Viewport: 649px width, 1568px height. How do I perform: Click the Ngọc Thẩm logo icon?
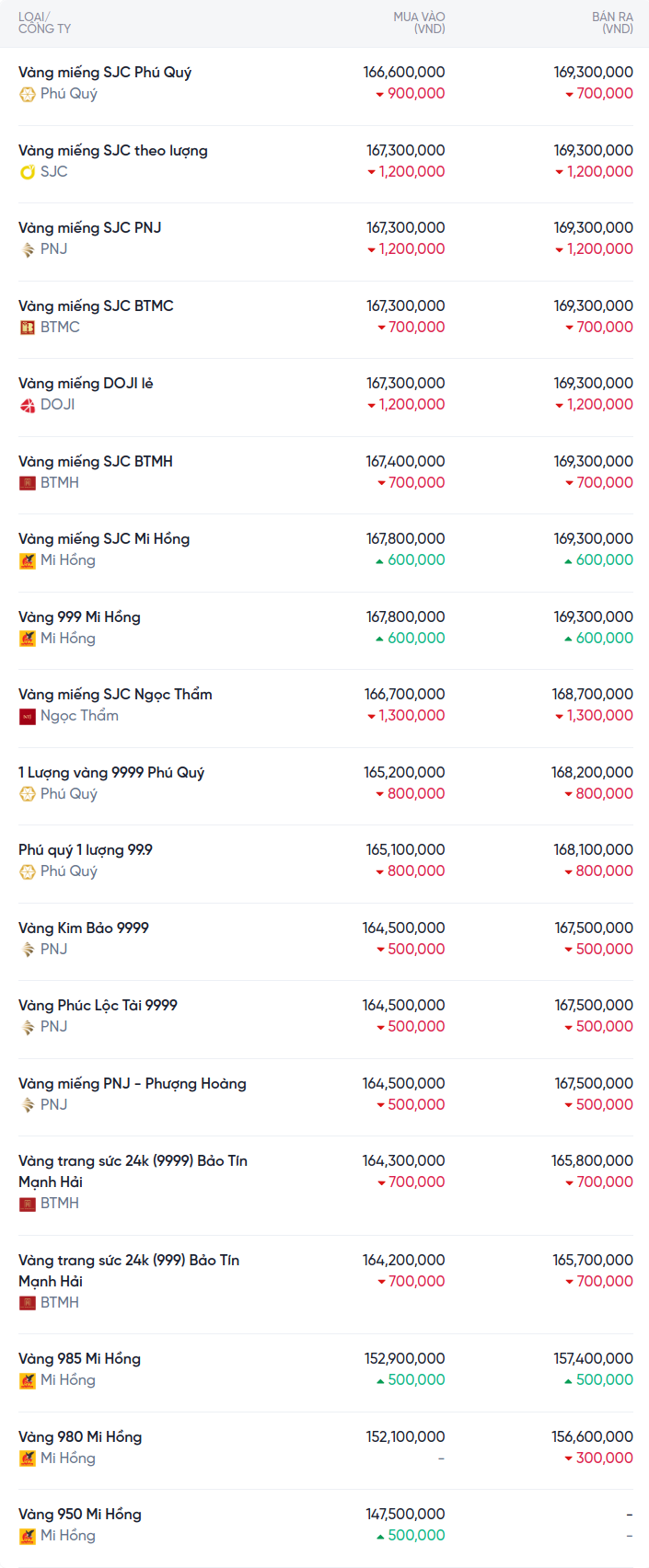pos(28,716)
